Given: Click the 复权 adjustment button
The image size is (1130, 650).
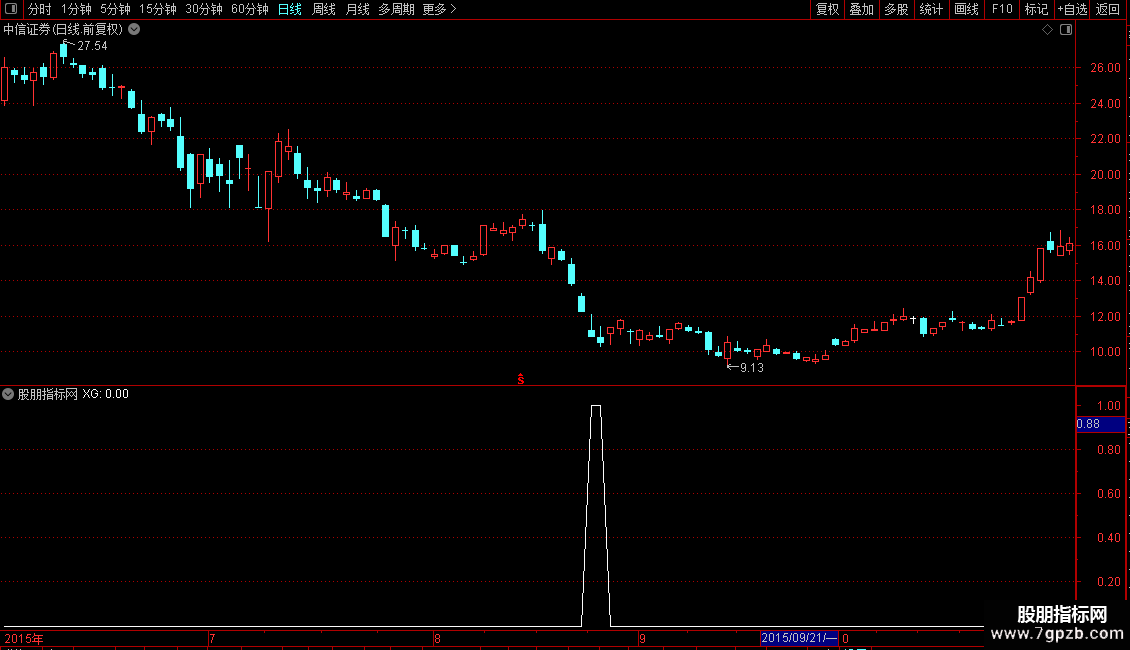Looking at the screenshot, I should point(827,9).
